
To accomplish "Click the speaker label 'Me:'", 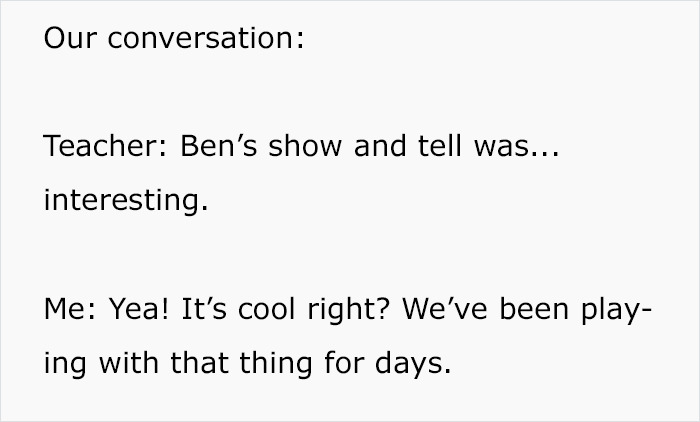I will pyautogui.click(x=70, y=309).
